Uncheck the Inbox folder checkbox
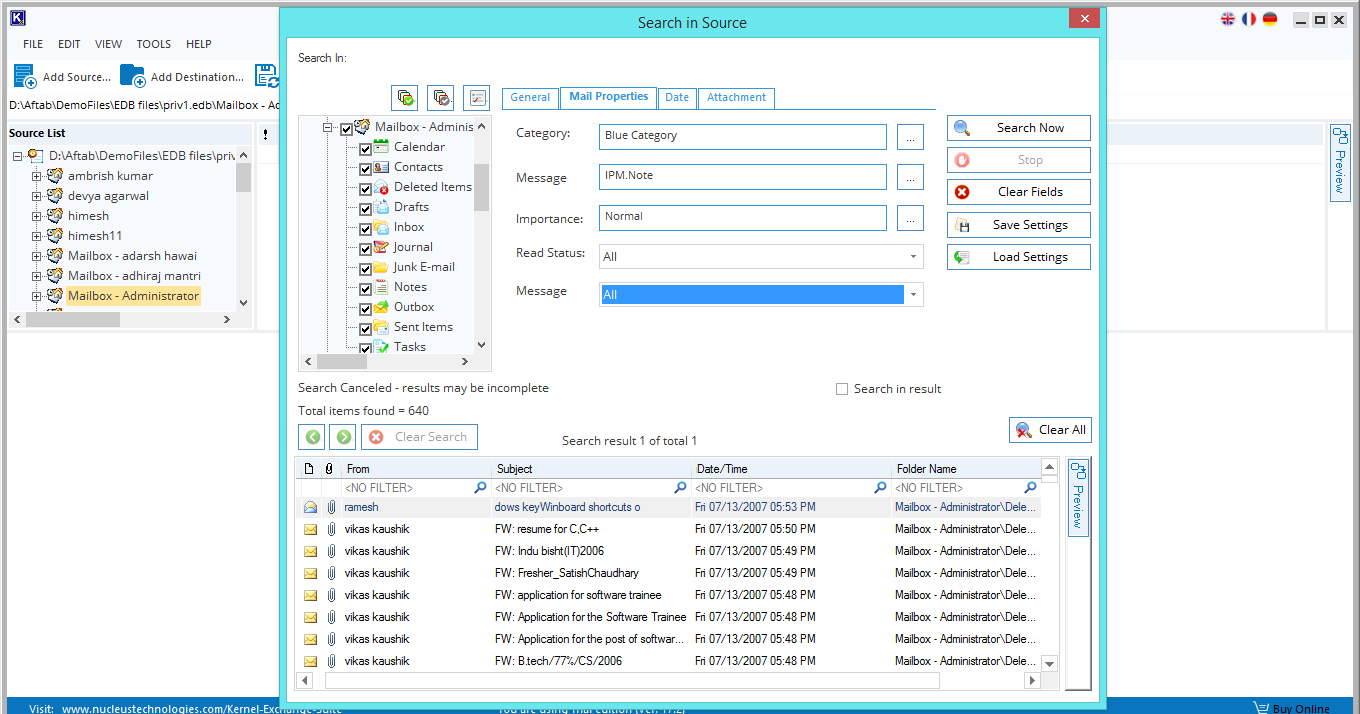 pyautogui.click(x=365, y=228)
